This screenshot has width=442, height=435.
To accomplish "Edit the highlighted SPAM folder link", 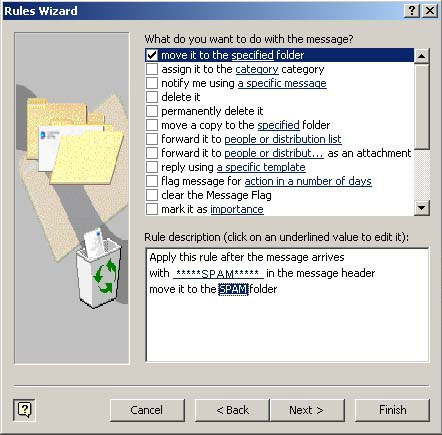I will pos(233,289).
